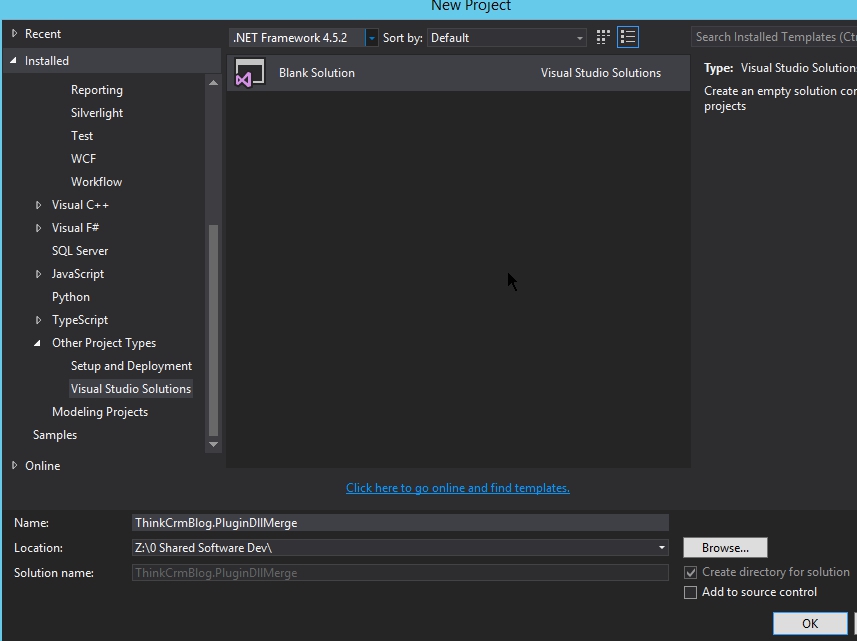Expand the Recent section

point(14,33)
